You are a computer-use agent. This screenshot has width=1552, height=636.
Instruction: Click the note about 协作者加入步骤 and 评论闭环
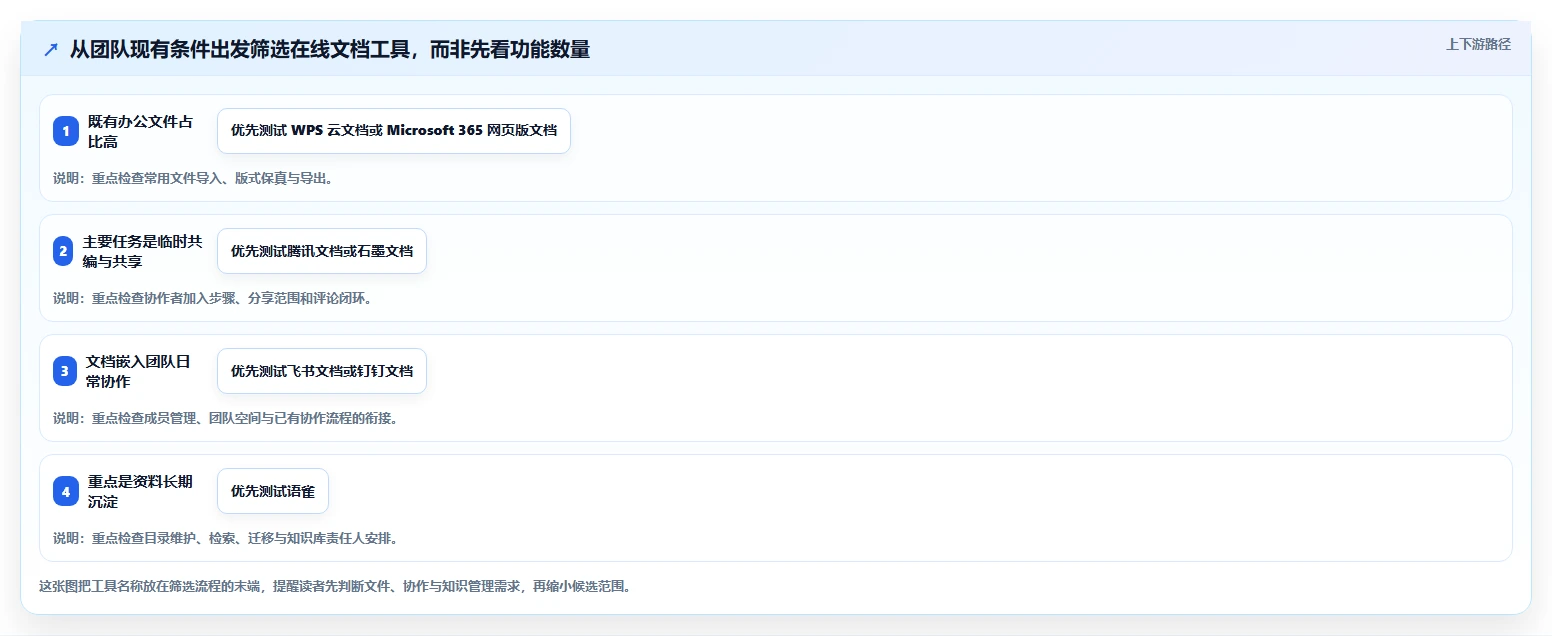(213, 298)
